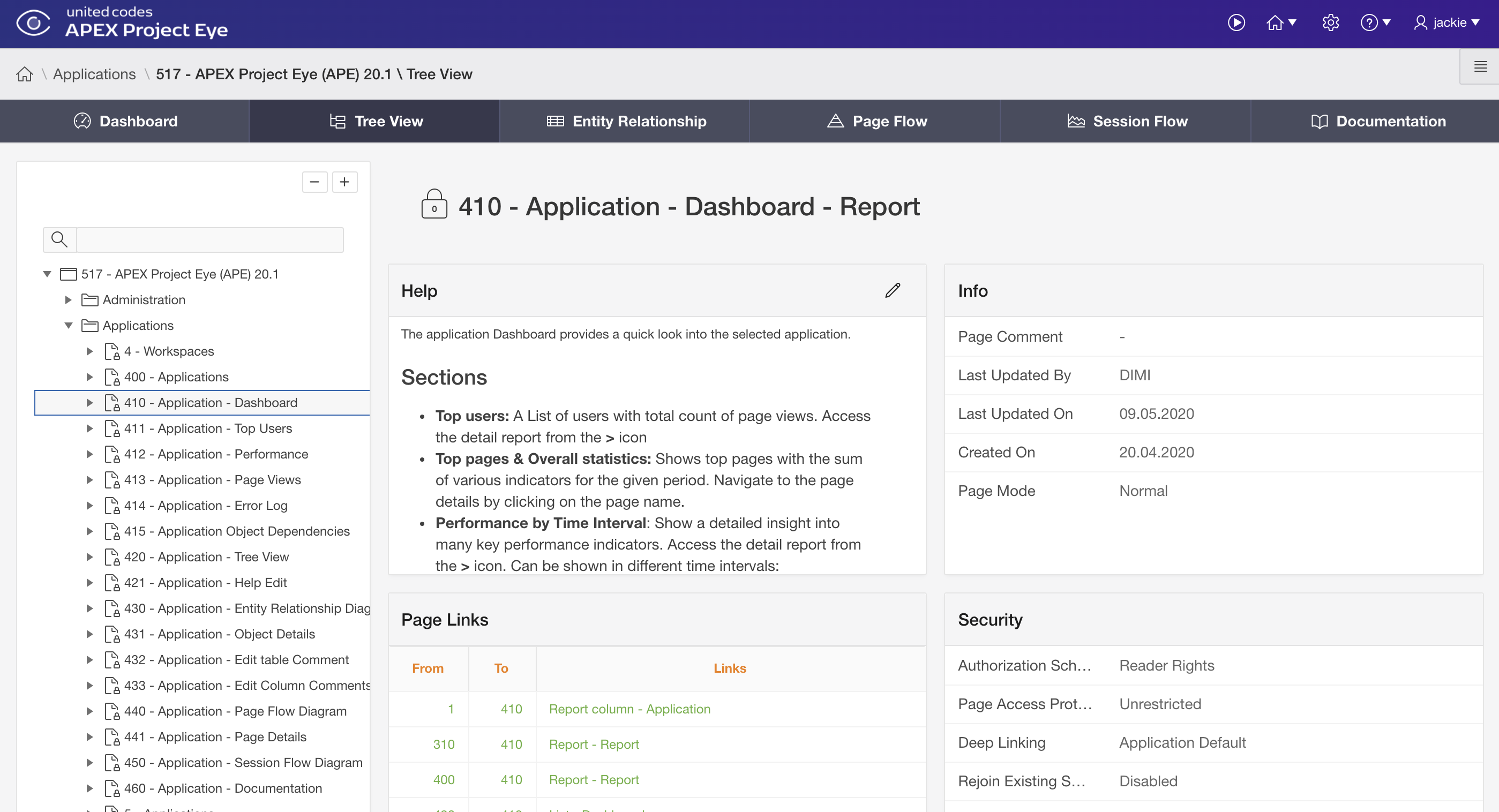Click page icon of 440 - Page Flow Diagram
The image size is (1499, 812).
click(x=112, y=711)
